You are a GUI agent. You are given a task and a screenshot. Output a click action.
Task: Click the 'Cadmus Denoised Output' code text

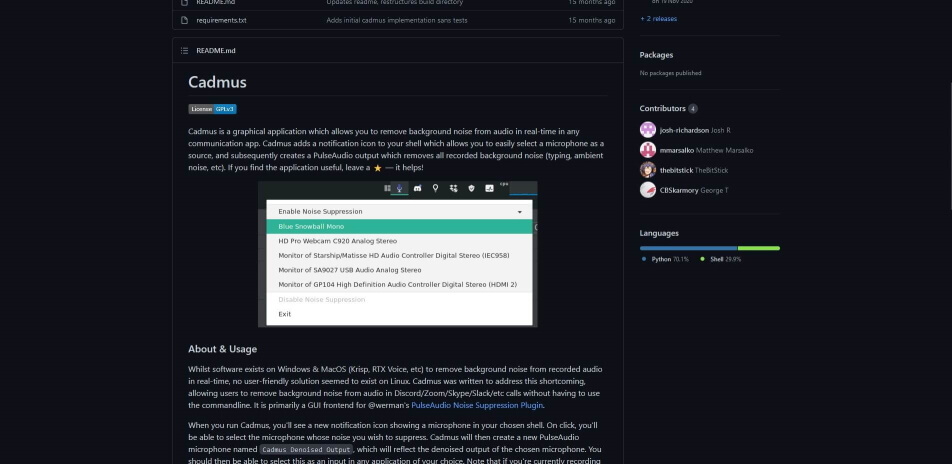pos(307,449)
